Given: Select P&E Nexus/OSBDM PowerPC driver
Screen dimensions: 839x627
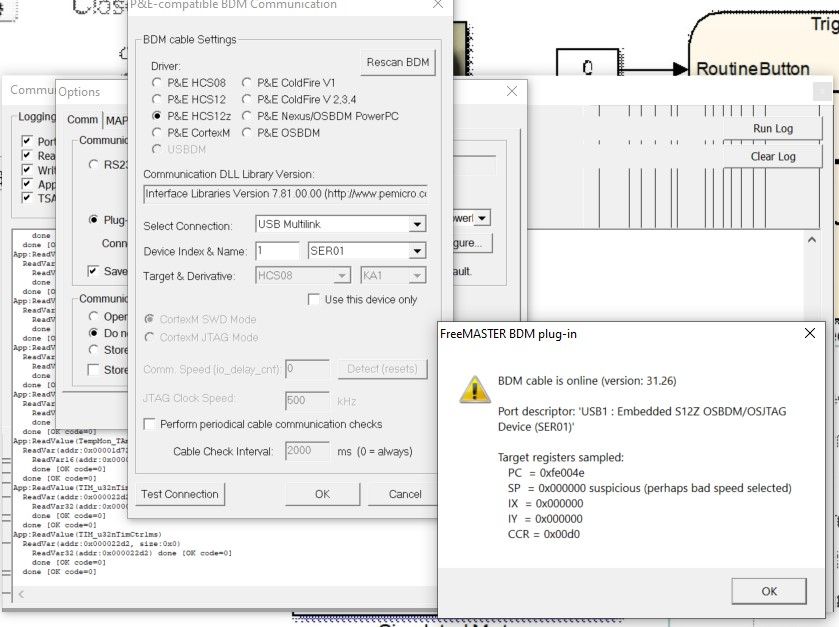Looking at the screenshot, I should [x=247, y=116].
